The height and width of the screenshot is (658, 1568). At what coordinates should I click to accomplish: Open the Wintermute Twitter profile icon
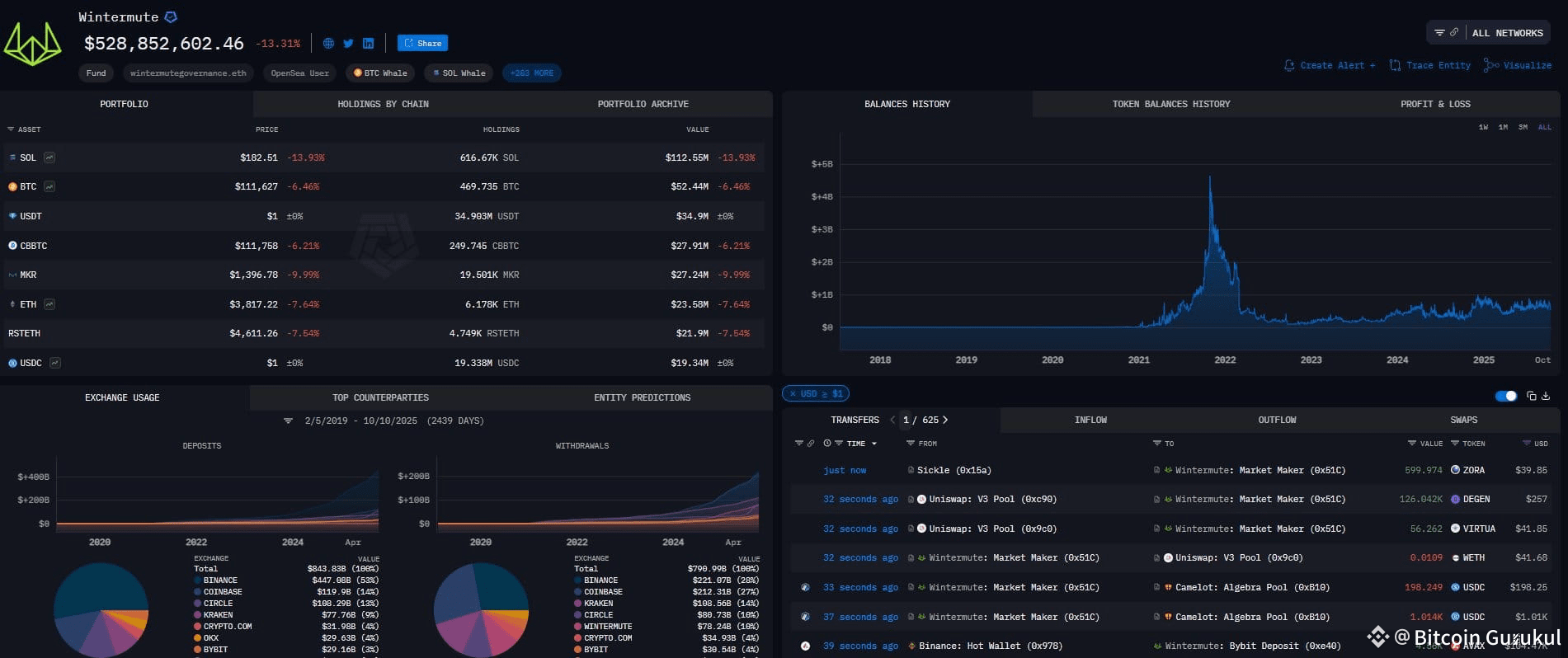[348, 43]
